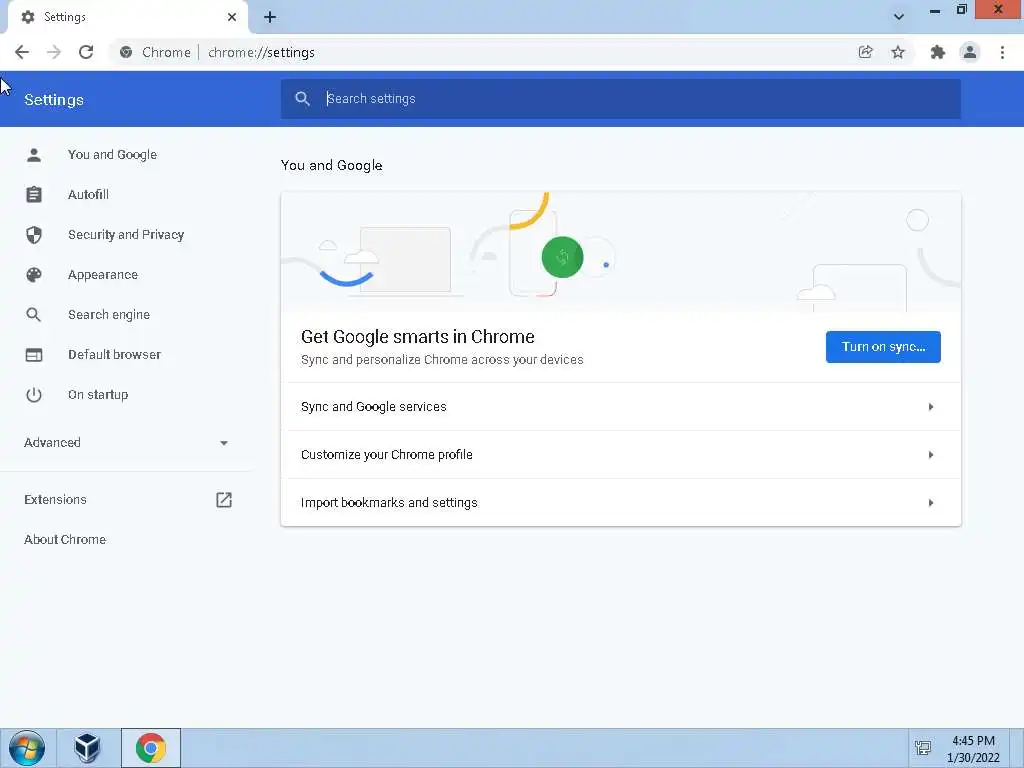
Task: Restore down the Chrome window
Action: [x=961, y=10]
